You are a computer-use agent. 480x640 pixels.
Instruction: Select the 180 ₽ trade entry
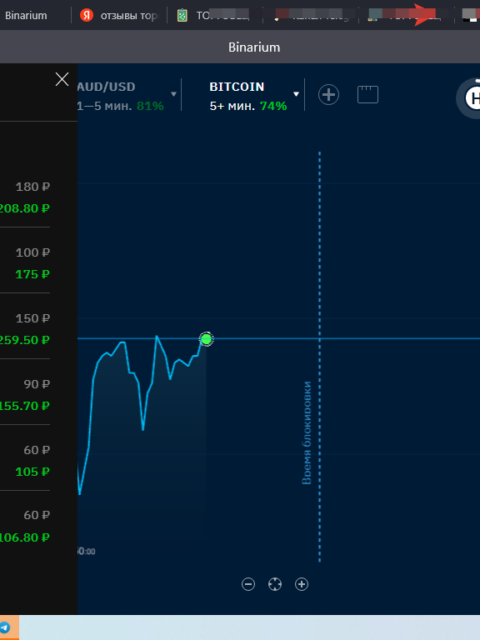tap(25, 198)
